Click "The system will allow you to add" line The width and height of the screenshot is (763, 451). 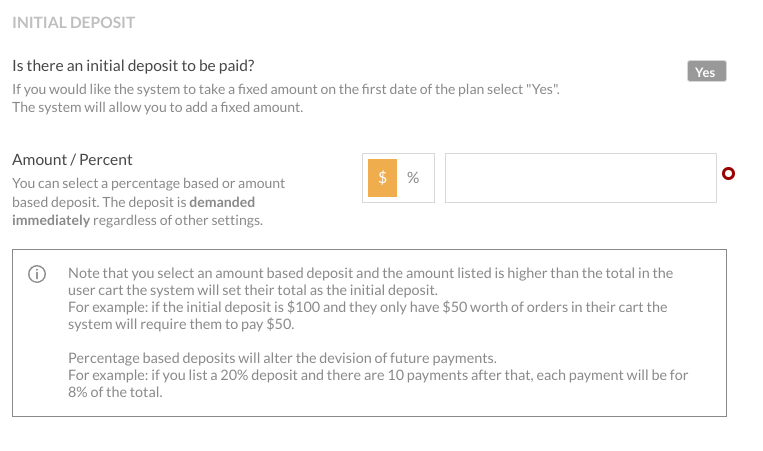pos(158,108)
